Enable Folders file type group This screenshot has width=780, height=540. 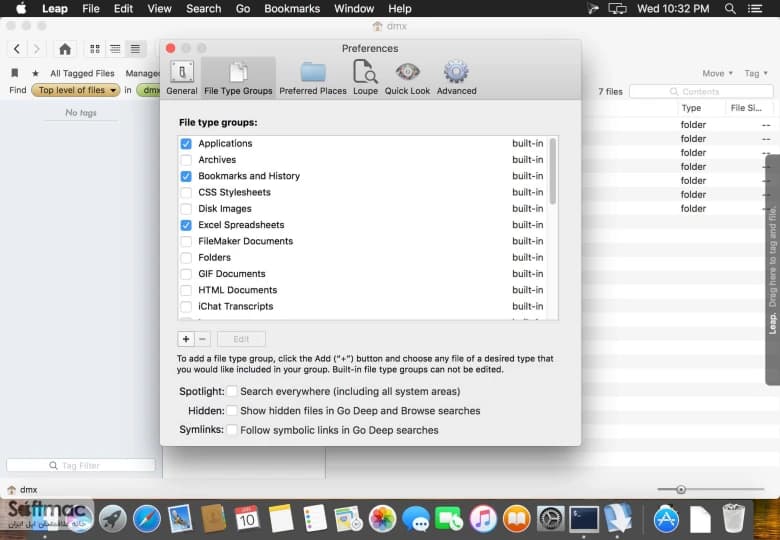click(186, 258)
